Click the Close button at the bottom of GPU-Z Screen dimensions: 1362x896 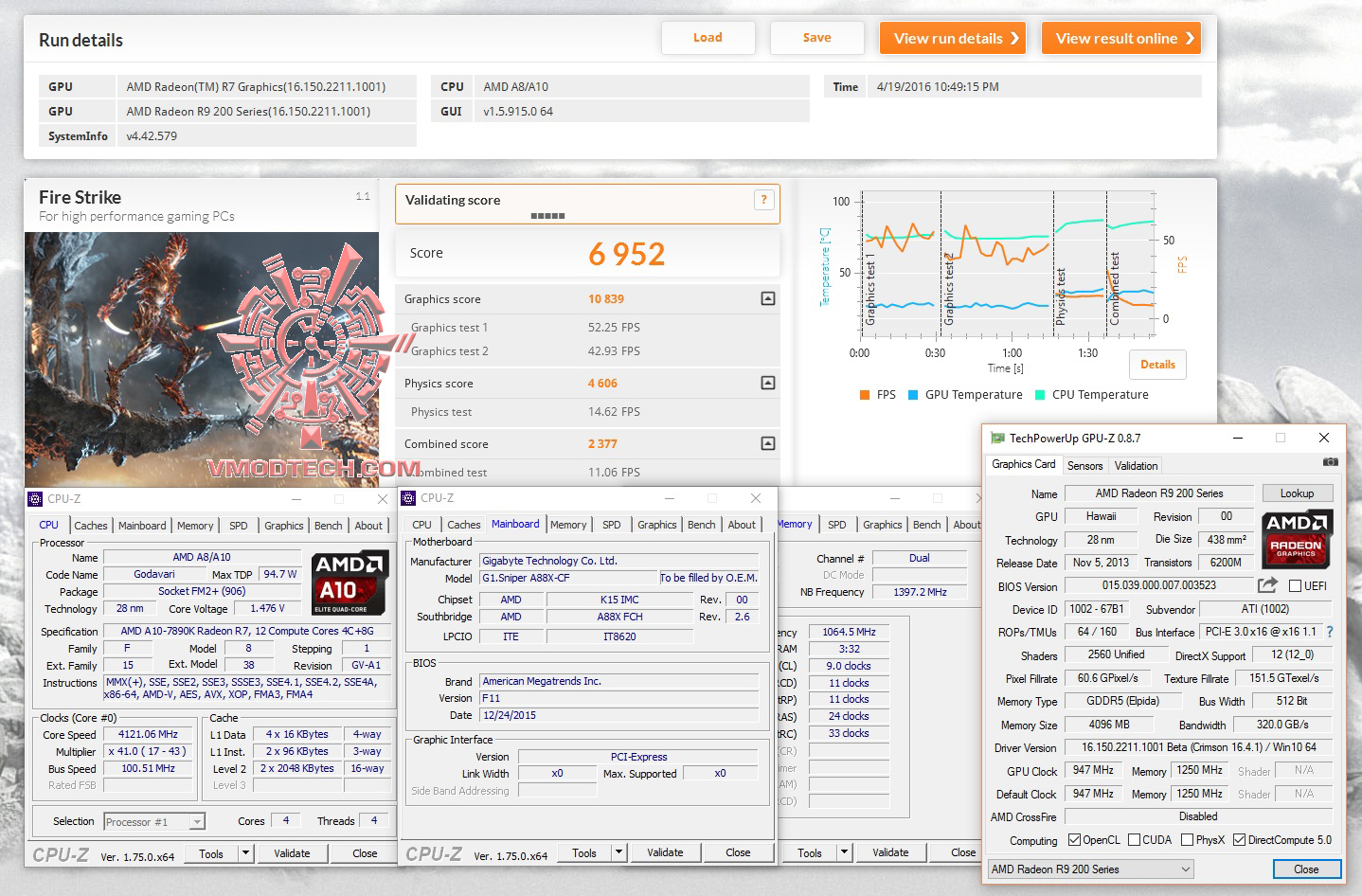click(x=1306, y=869)
